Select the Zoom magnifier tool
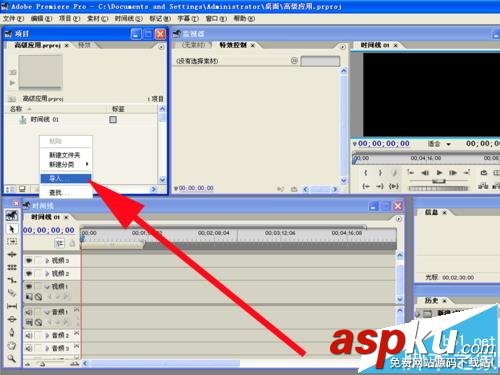Viewport: 500px width, 375px height. point(12,358)
